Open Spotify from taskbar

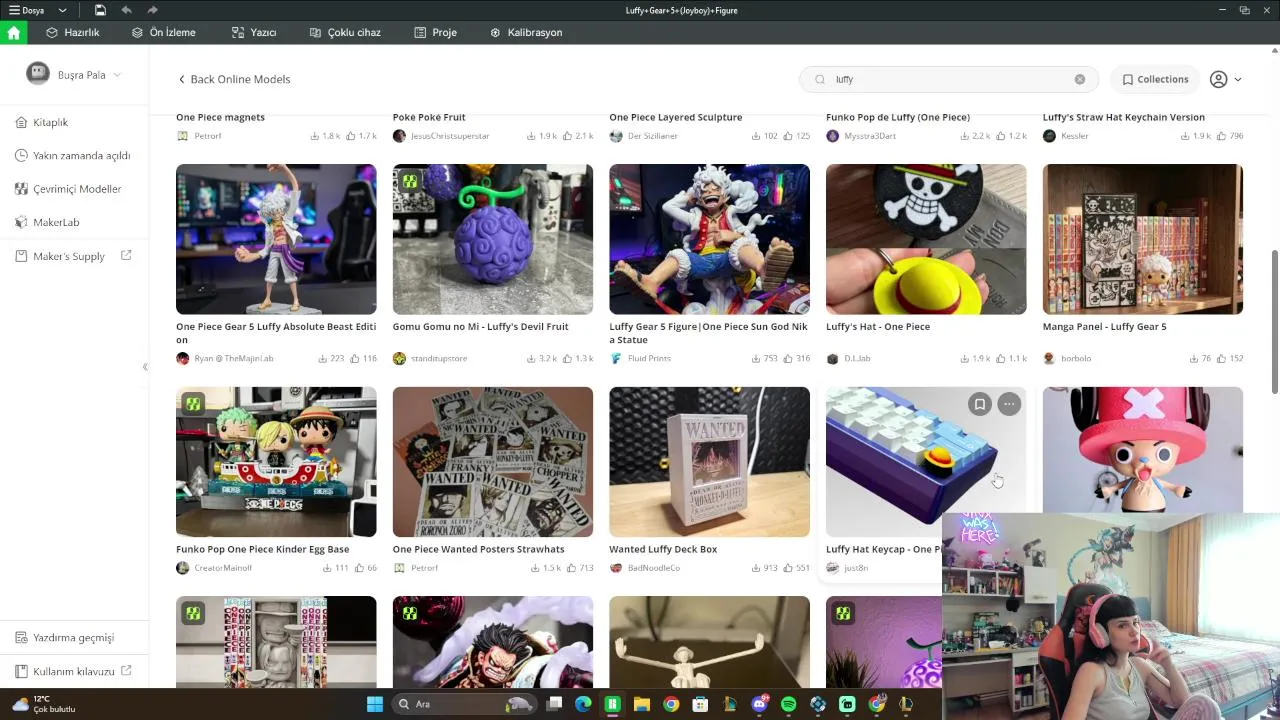point(789,704)
